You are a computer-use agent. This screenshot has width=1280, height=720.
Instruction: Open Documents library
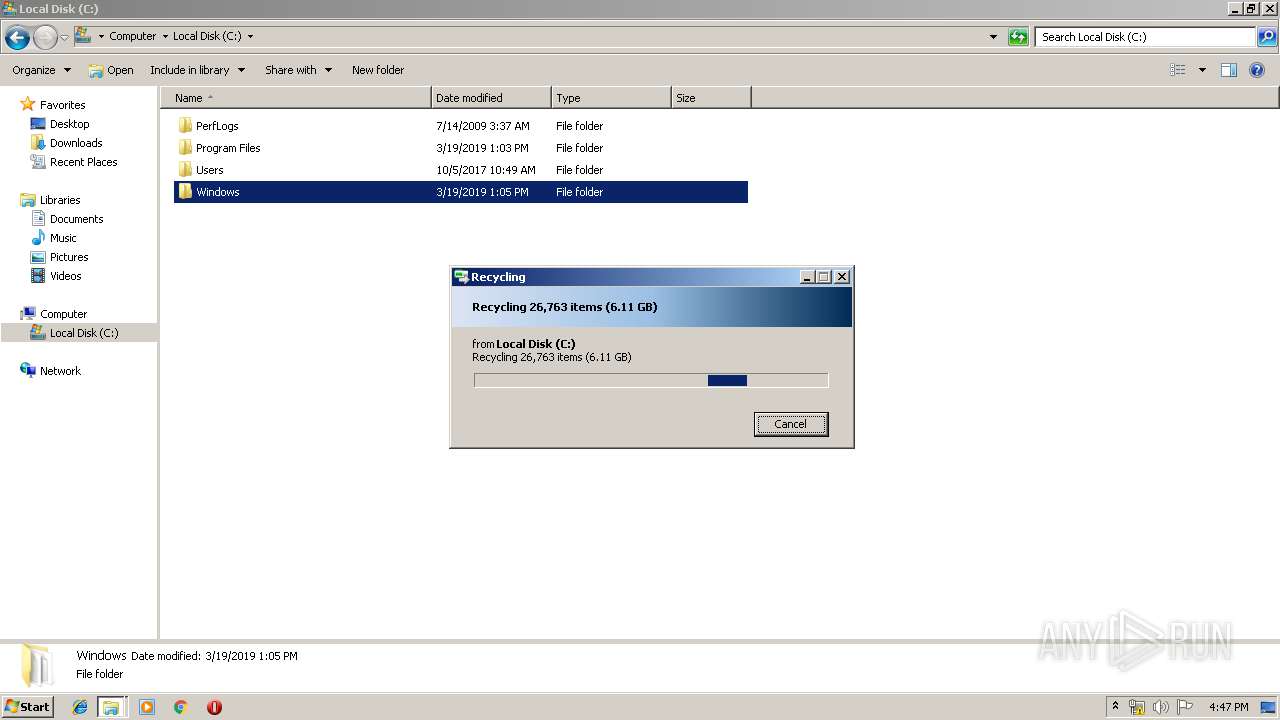point(76,219)
